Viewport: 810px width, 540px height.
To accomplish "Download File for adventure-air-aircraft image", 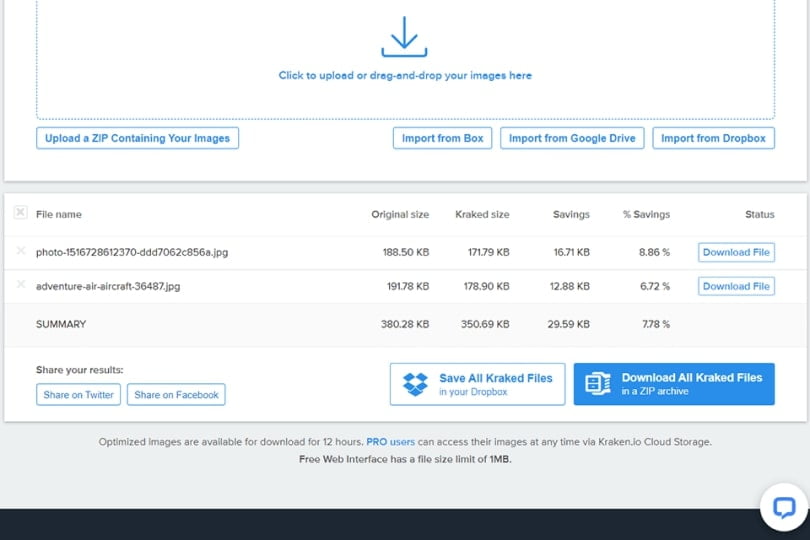I will point(736,286).
